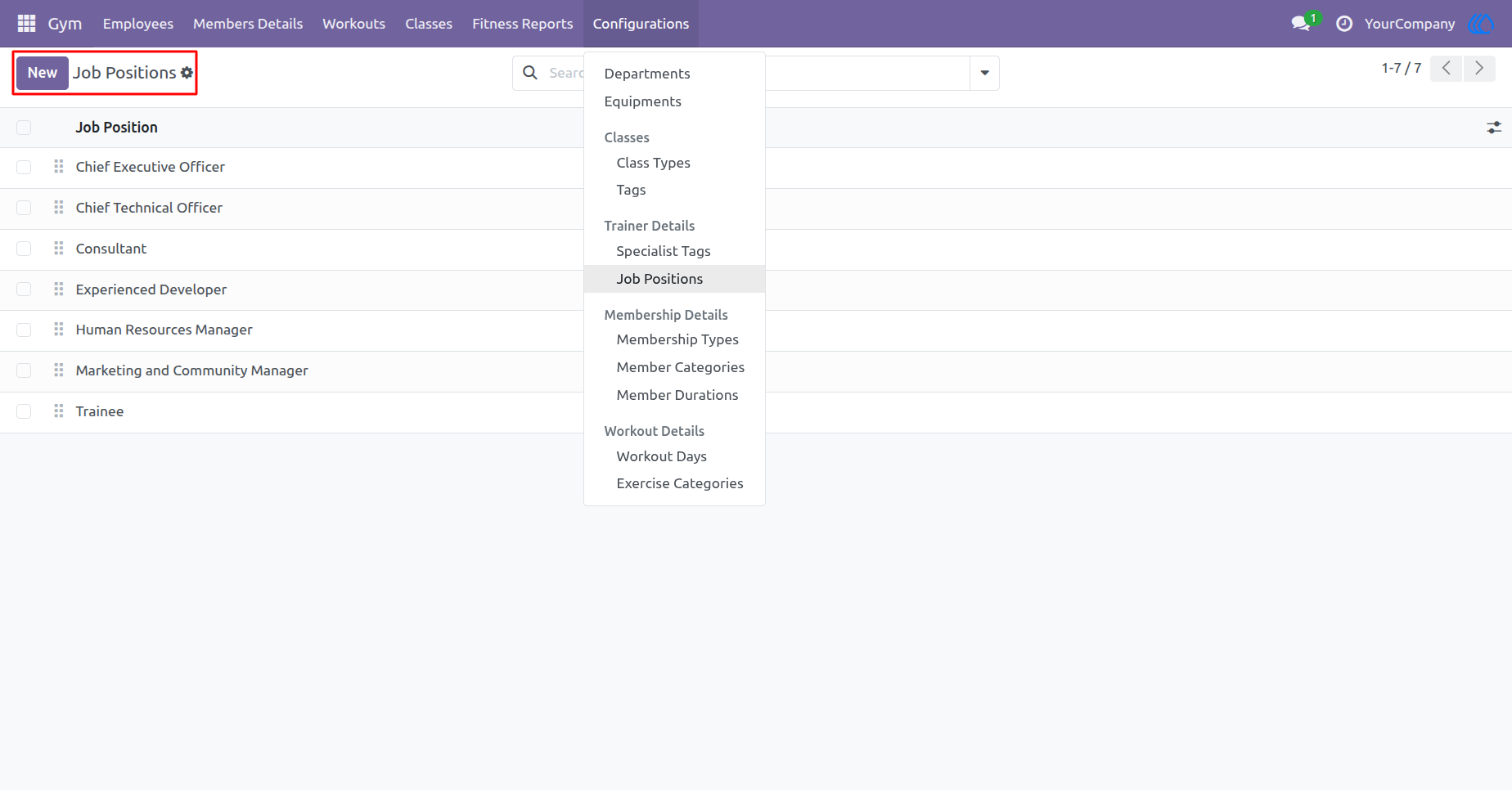
Task: Open the optional columns adjust icon
Action: [x=1494, y=128]
